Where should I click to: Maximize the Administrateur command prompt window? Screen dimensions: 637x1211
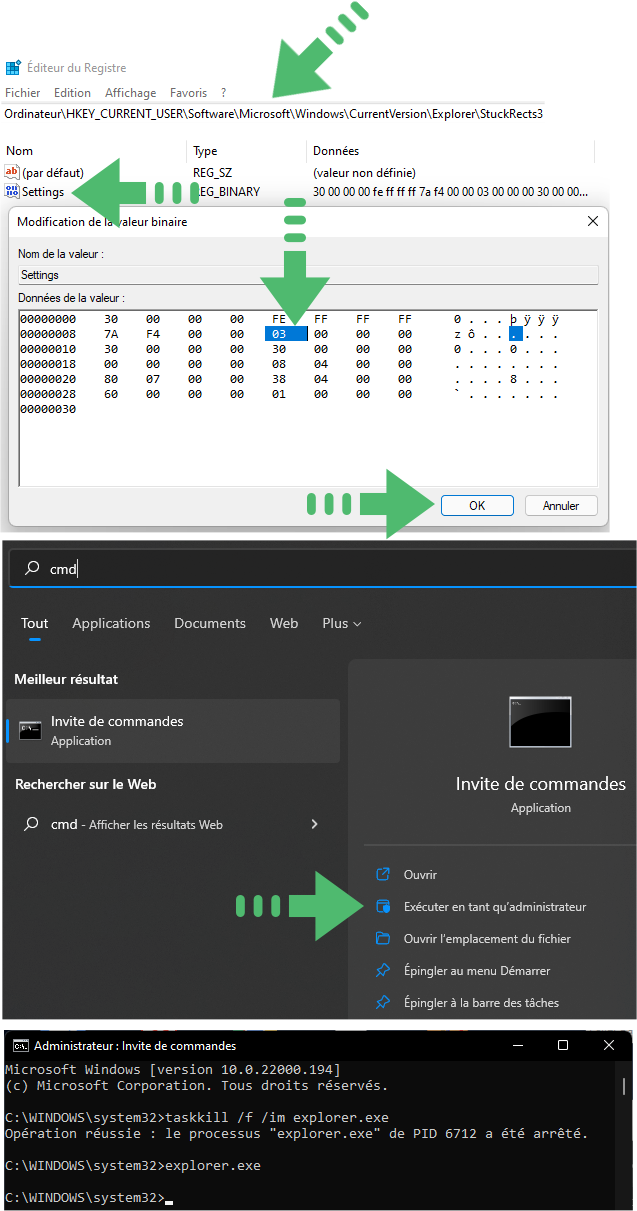[563, 1046]
